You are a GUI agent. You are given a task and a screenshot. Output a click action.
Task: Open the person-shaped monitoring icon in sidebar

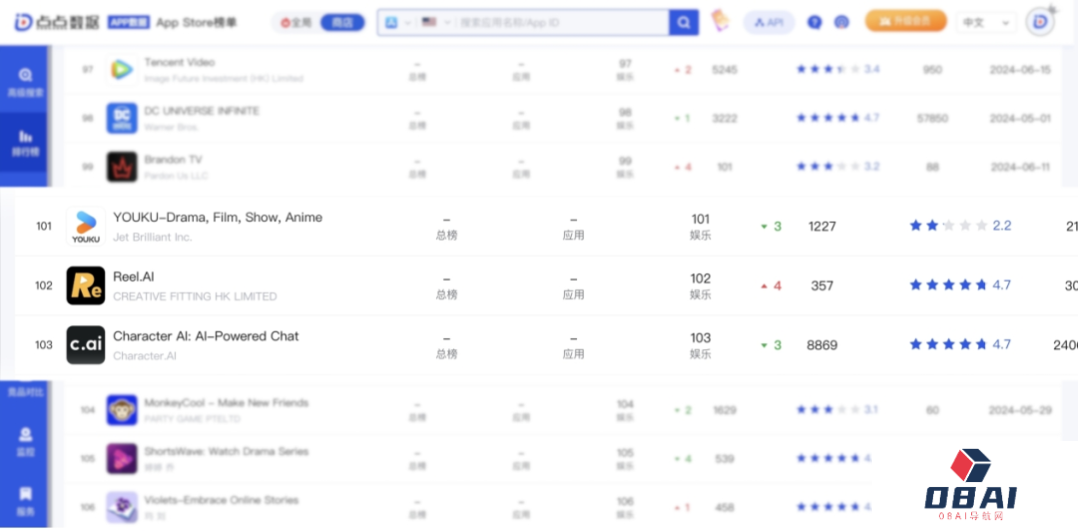pyautogui.click(x=25, y=434)
